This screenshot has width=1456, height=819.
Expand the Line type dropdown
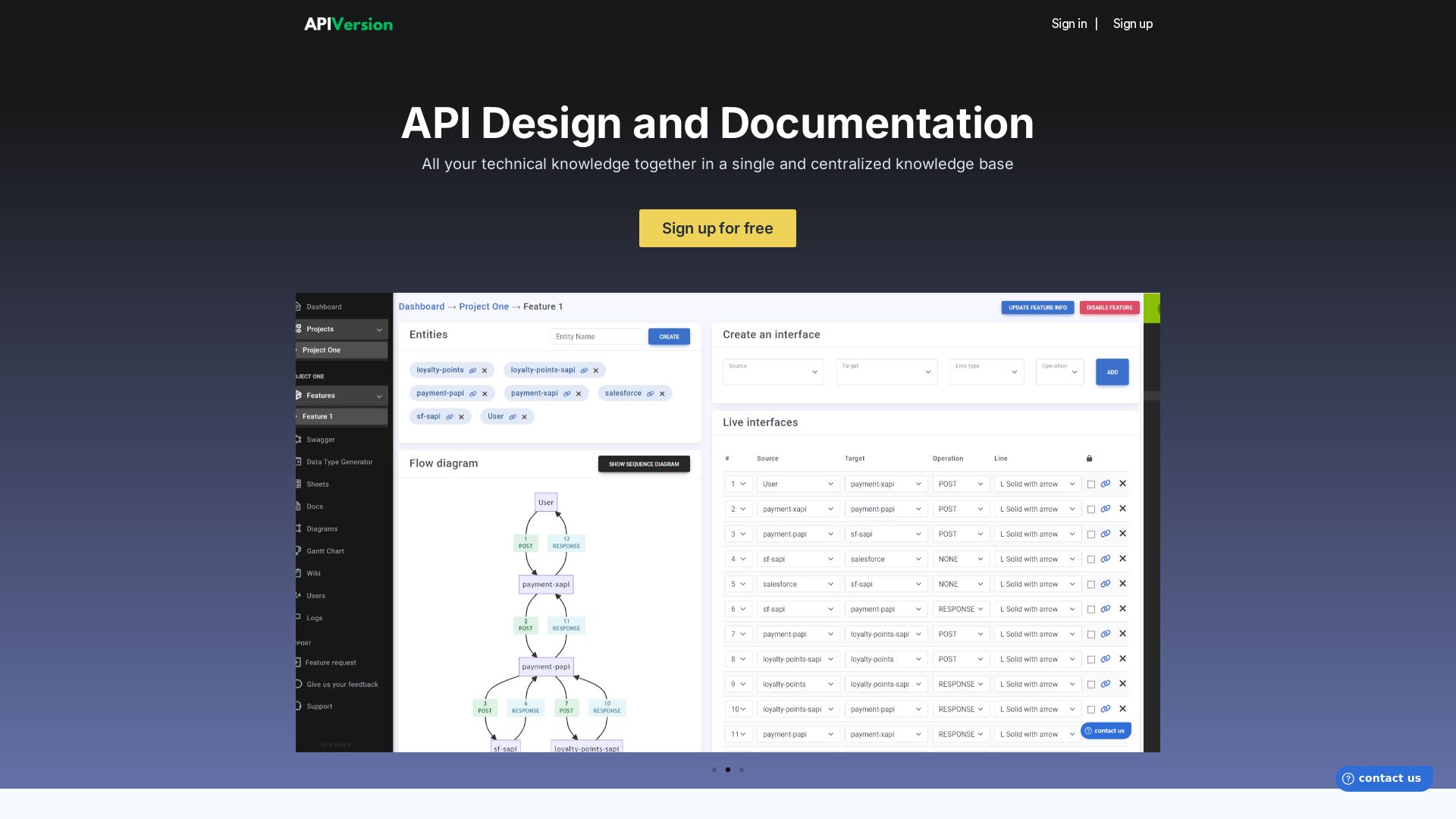click(987, 372)
